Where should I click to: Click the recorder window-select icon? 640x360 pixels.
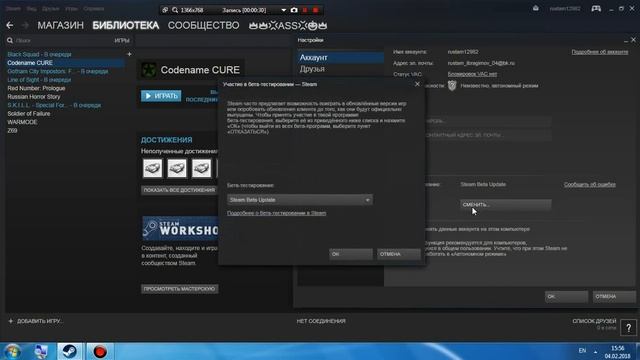pos(165,10)
